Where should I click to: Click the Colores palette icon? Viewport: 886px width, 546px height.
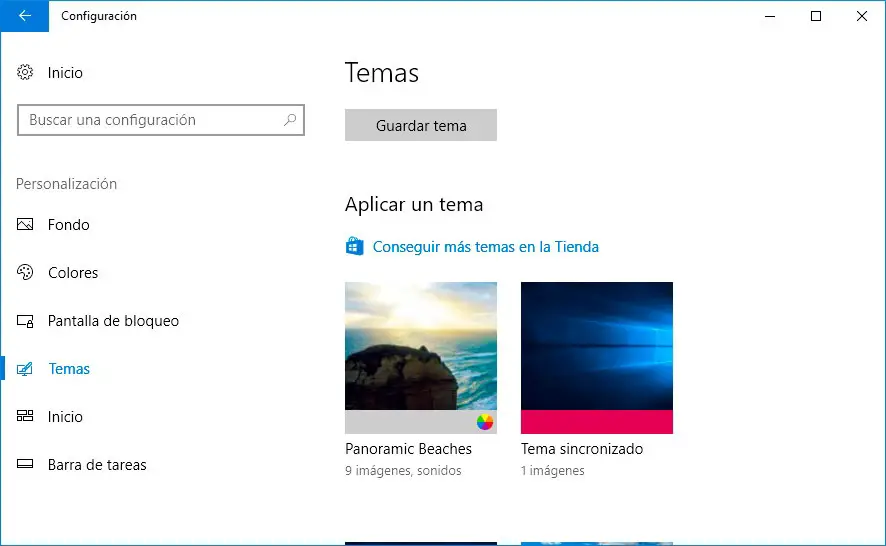click(26, 273)
